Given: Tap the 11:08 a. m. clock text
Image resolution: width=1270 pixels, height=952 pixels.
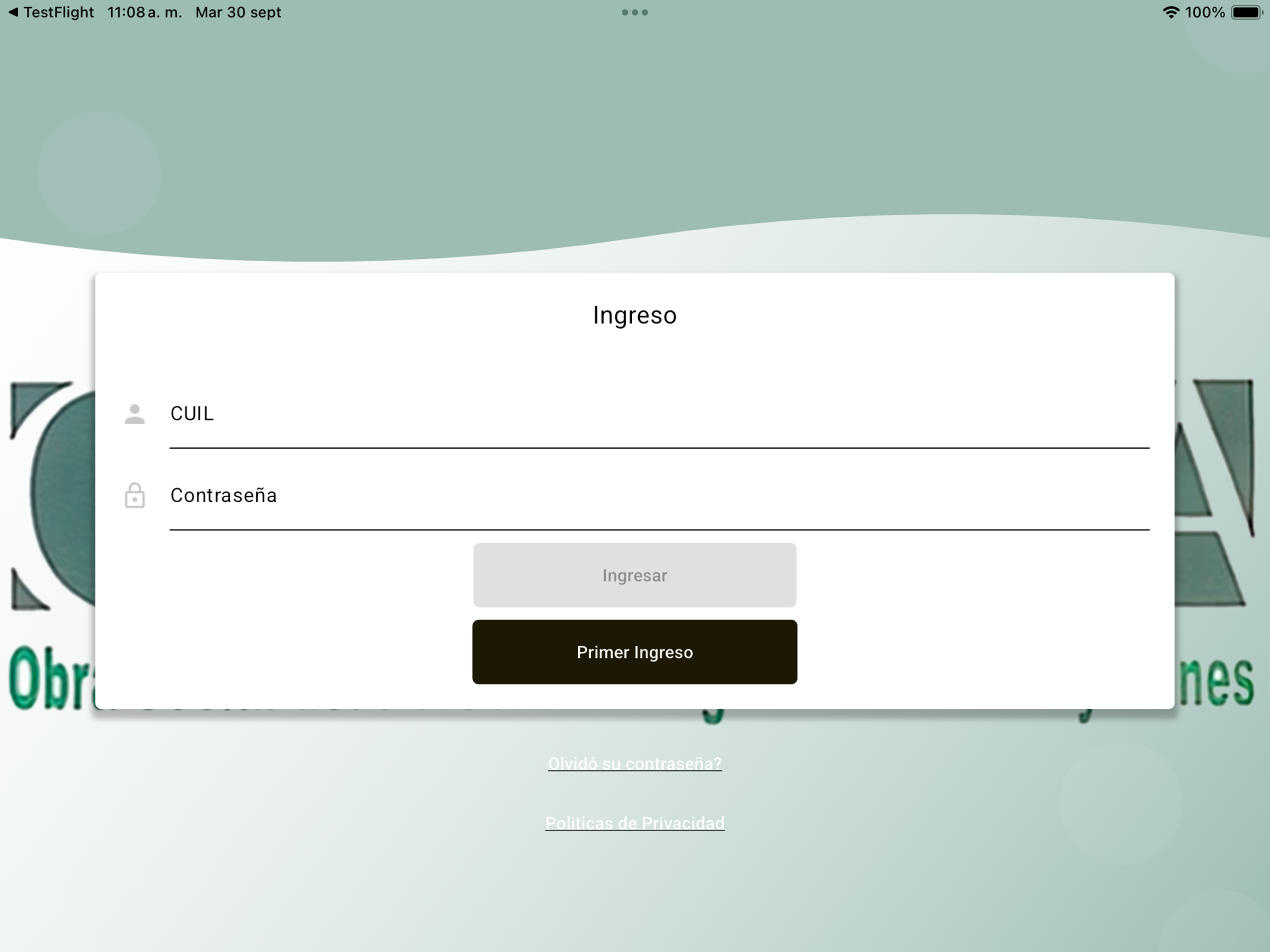Looking at the screenshot, I should [x=144, y=12].
